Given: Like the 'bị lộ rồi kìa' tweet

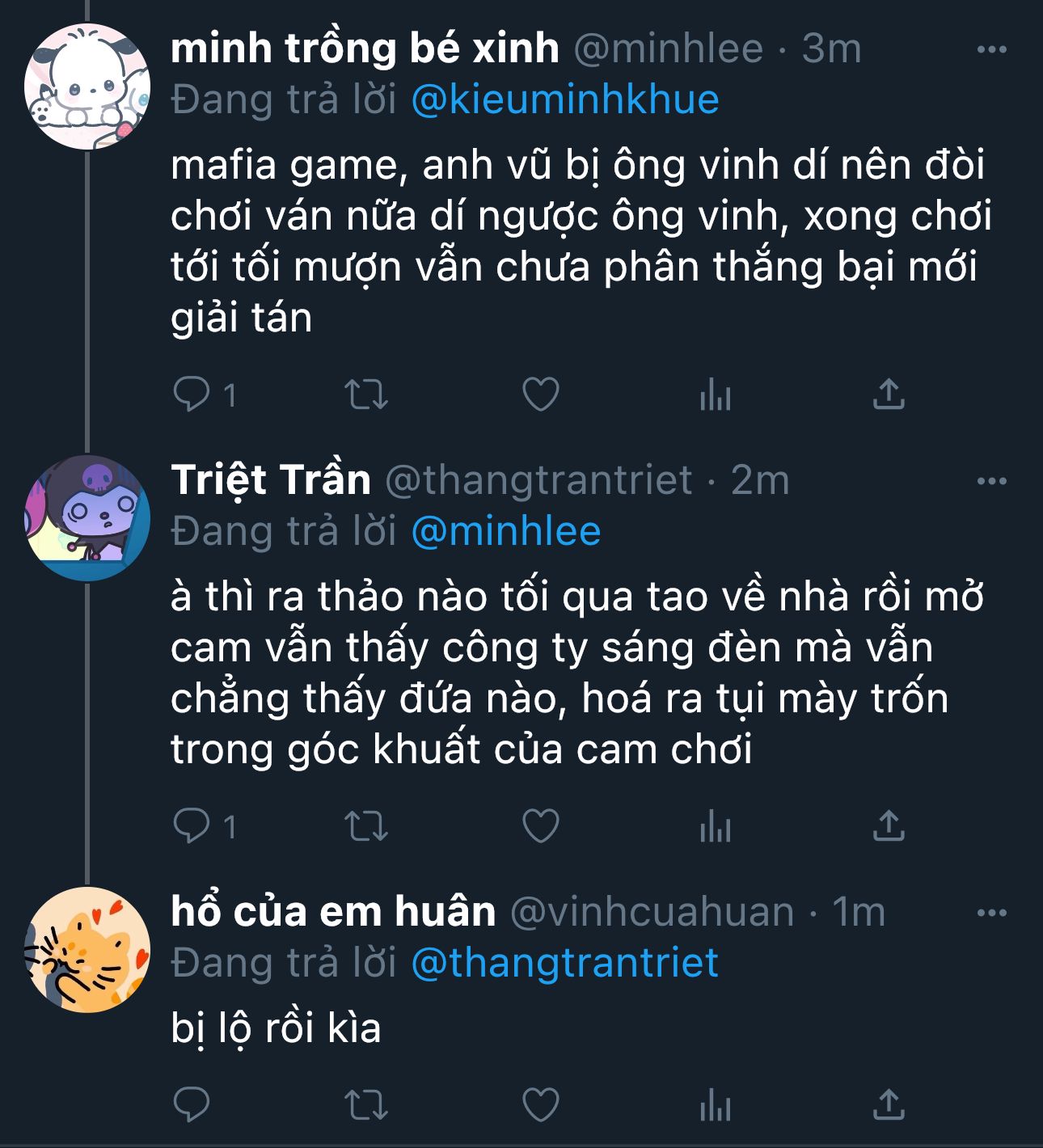Looking at the screenshot, I should pos(540,1104).
